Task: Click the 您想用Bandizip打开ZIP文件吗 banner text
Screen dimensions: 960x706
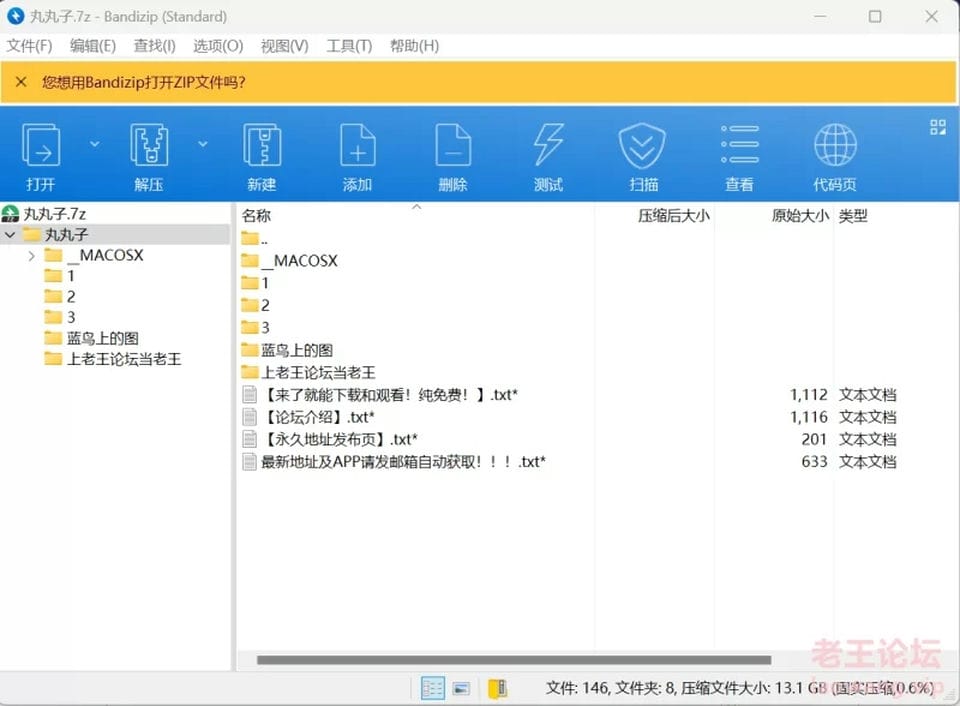Action: [144, 83]
